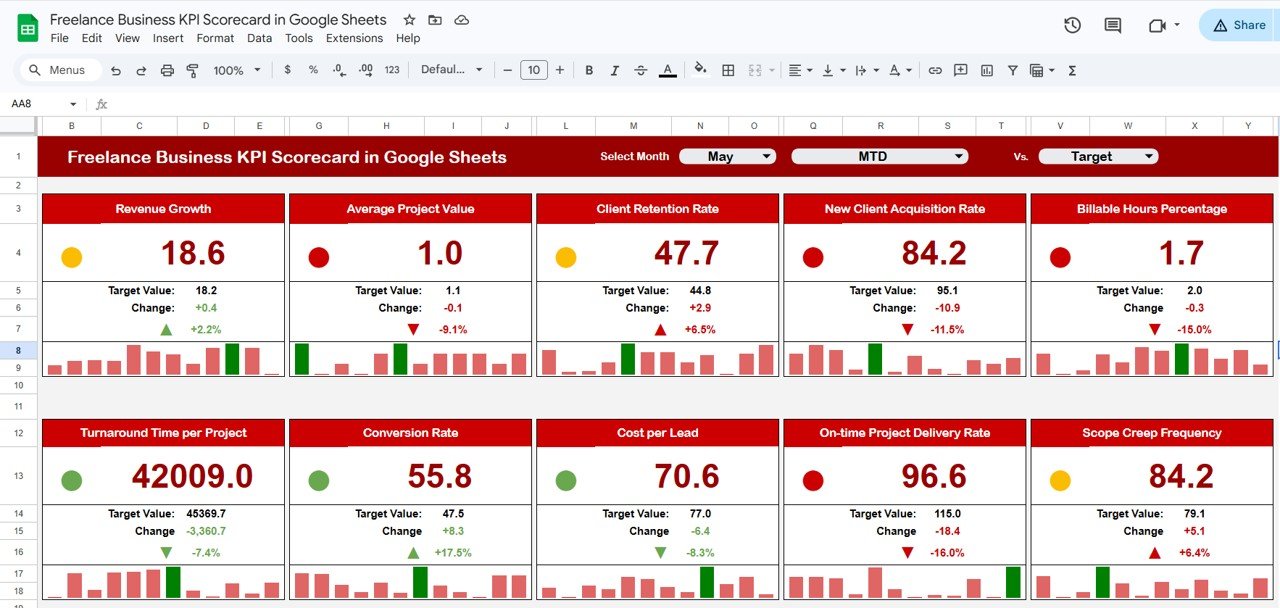Select the Insert comment toolbar icon
The height and width of the screenshot is (608, 1280).
click(960, 70)
